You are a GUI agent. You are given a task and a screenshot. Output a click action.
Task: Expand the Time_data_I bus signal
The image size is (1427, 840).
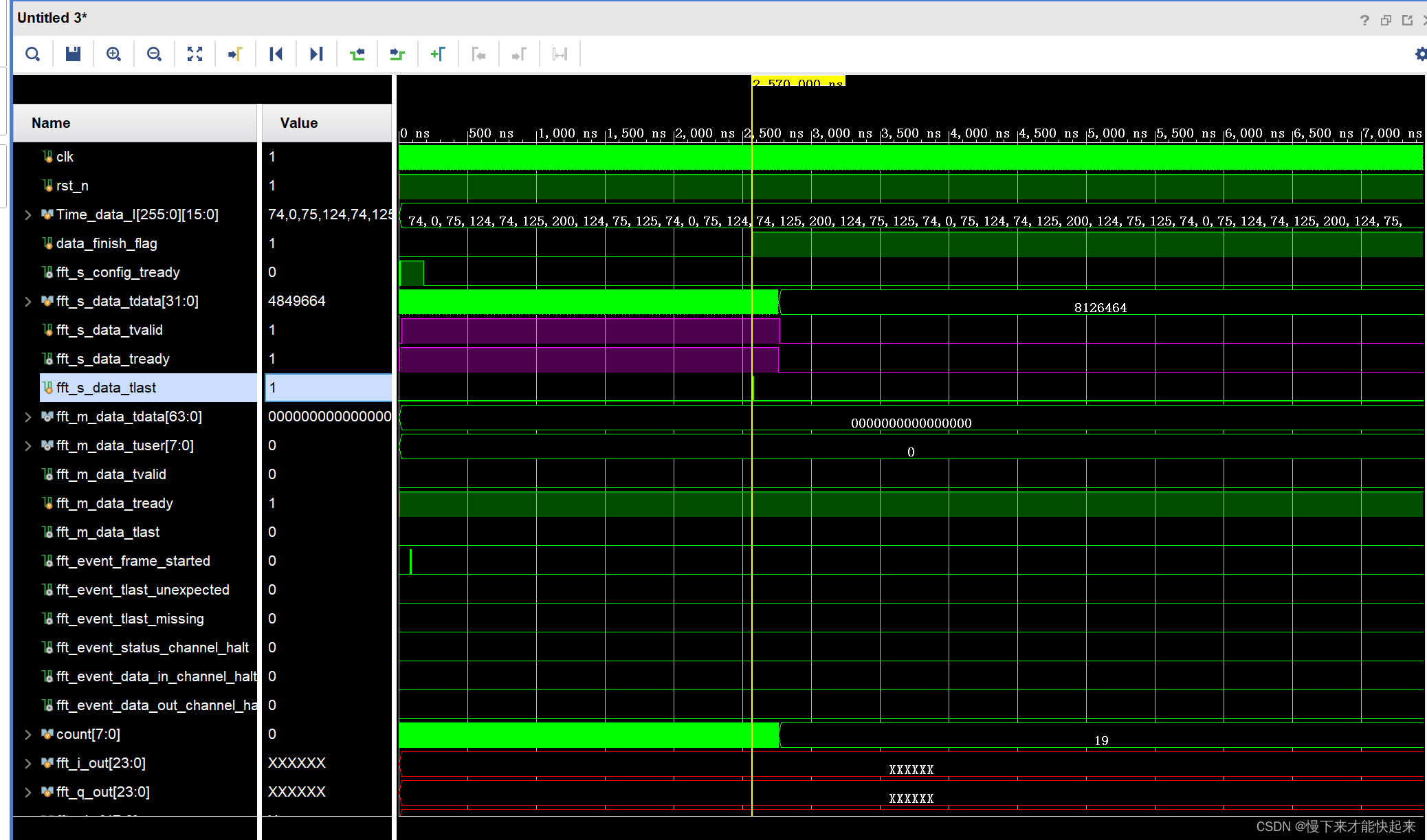point(27,214)
